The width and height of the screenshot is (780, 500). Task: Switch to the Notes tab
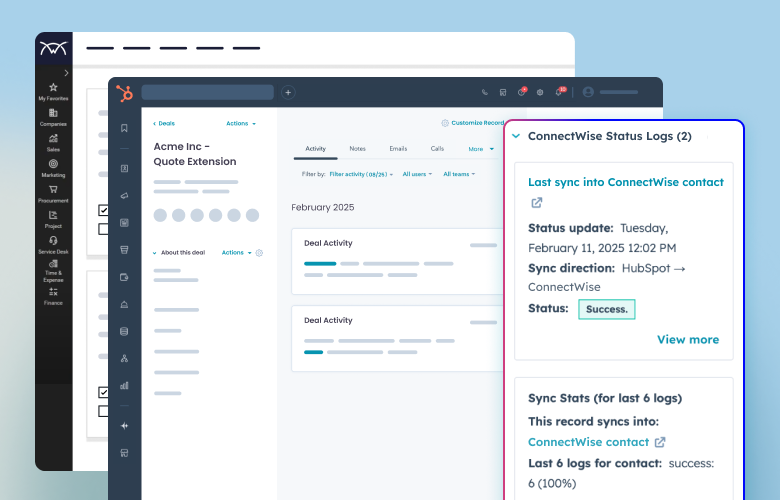(x=357, y=149)
